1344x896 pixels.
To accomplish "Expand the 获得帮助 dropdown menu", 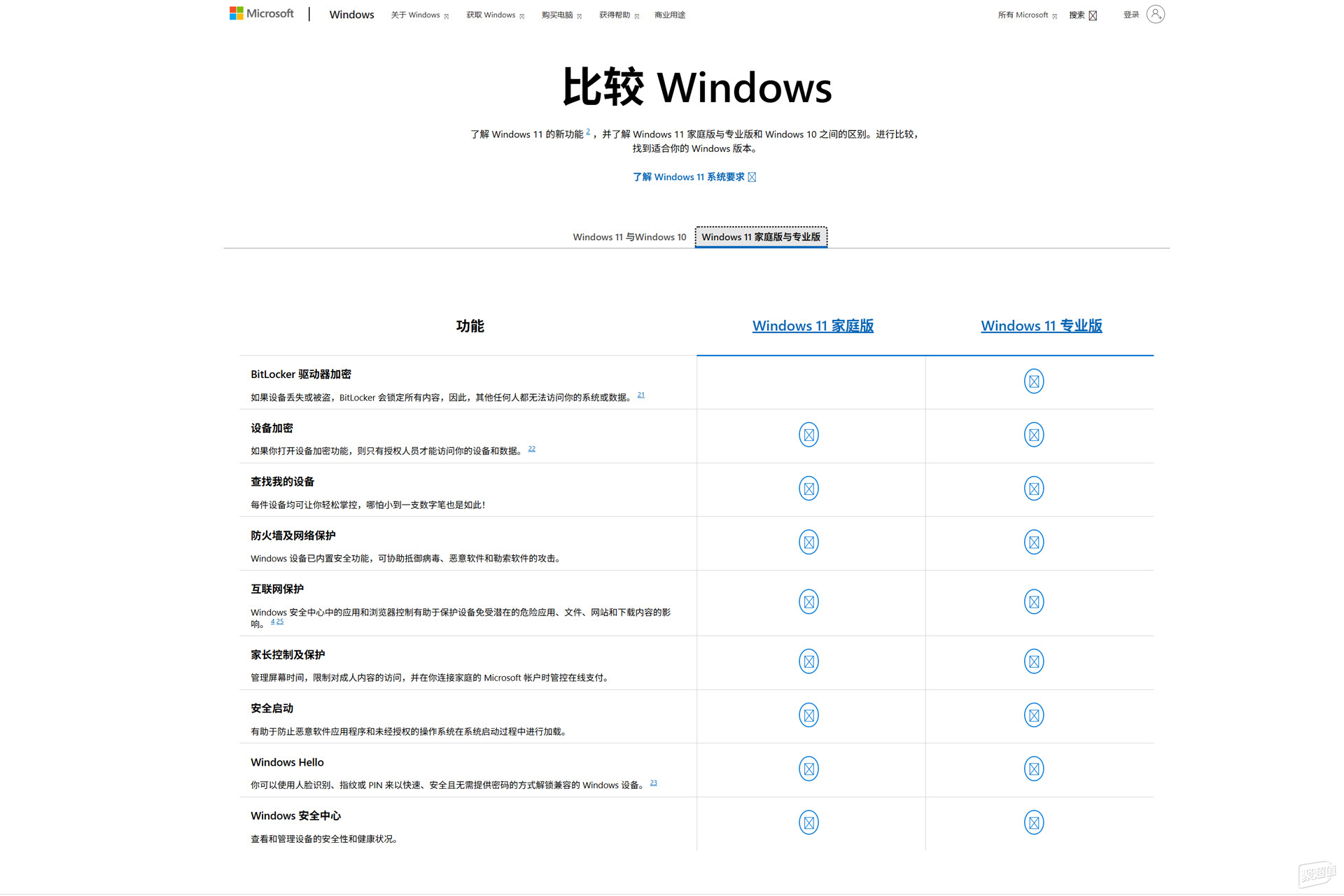I will 619,15.
